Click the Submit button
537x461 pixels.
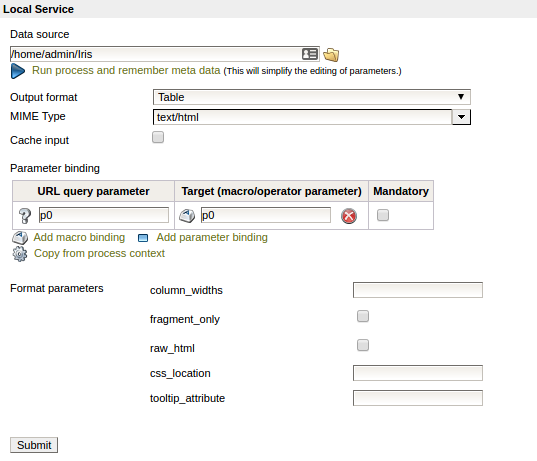tap(34, 445)
